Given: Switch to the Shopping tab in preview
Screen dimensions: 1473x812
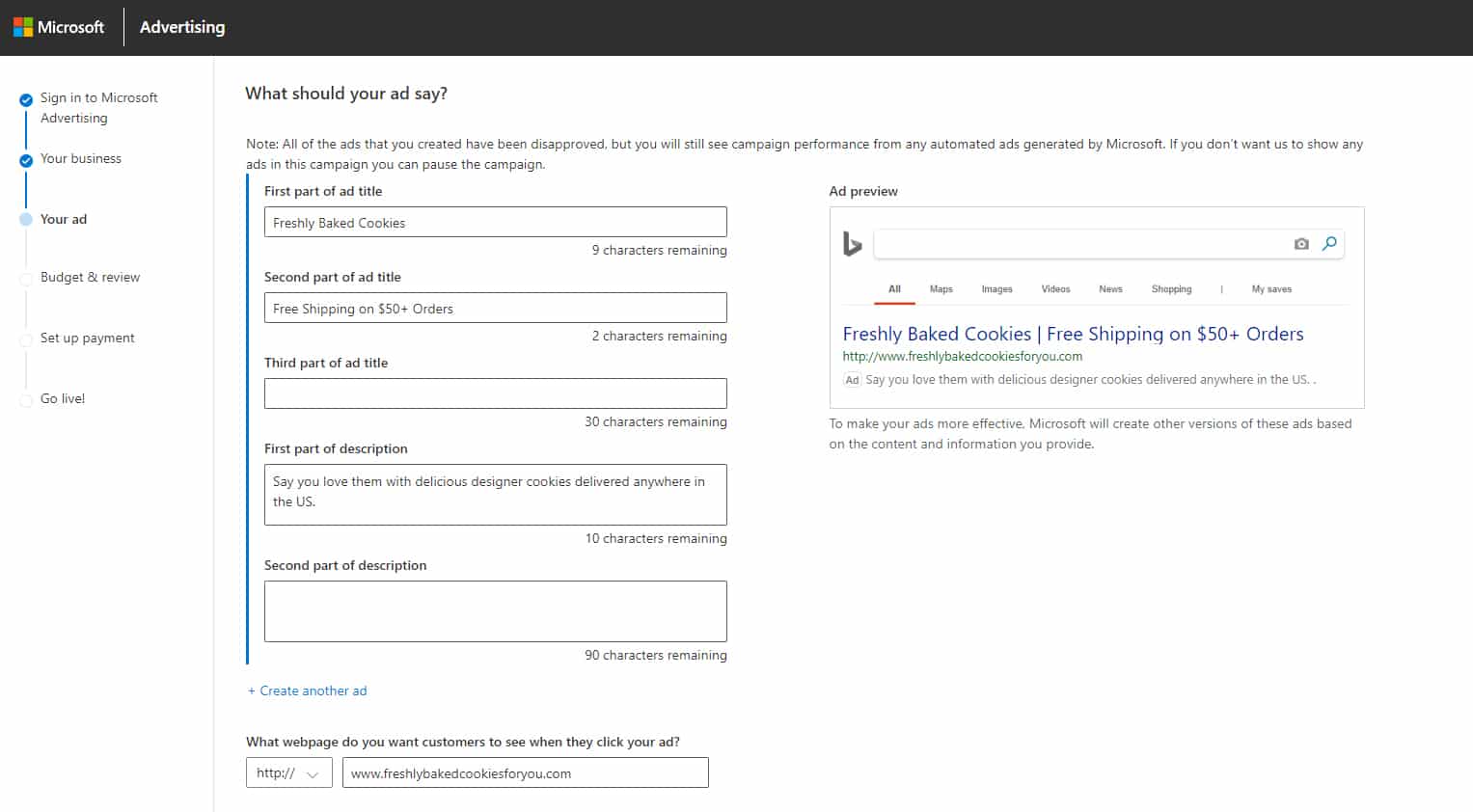Looking at the screenshot, I should [1171, 288].
